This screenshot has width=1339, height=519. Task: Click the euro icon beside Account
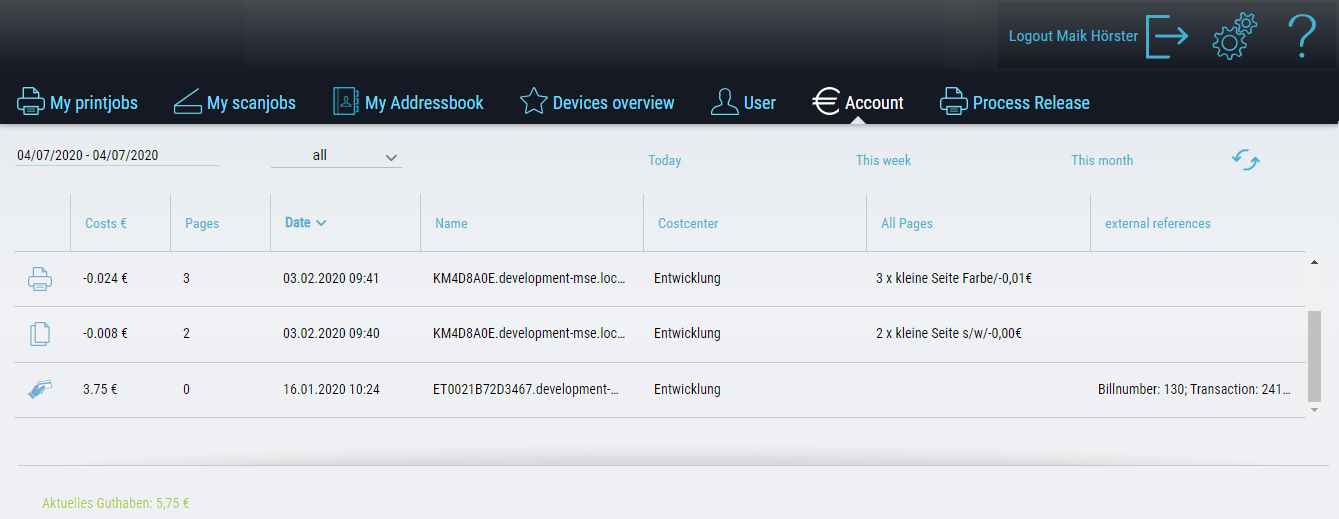(x=826, y=102)
